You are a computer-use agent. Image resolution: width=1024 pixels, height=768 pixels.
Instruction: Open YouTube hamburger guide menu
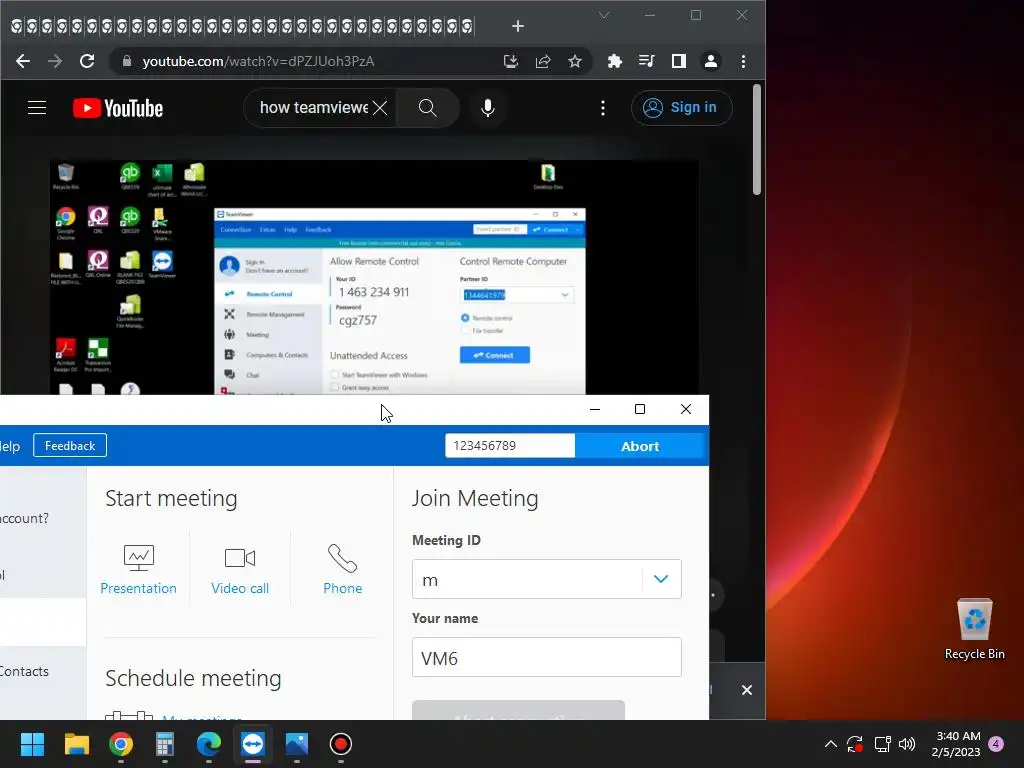coord(37,108)
